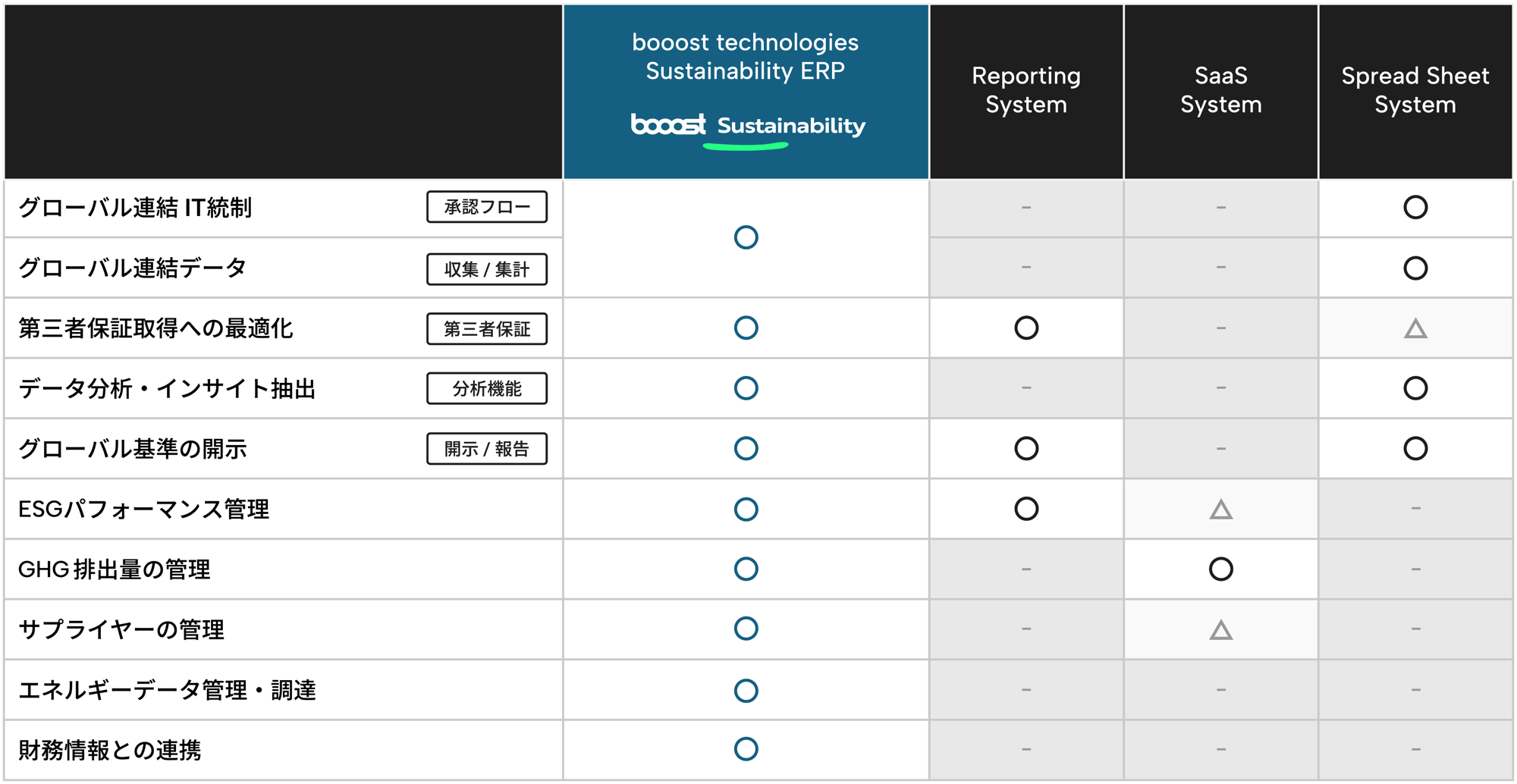Click booost circle for データ分析・インサイト抽出
Image resolution: width=1517 pixels, height=784 pixels.
click(746, 388)
